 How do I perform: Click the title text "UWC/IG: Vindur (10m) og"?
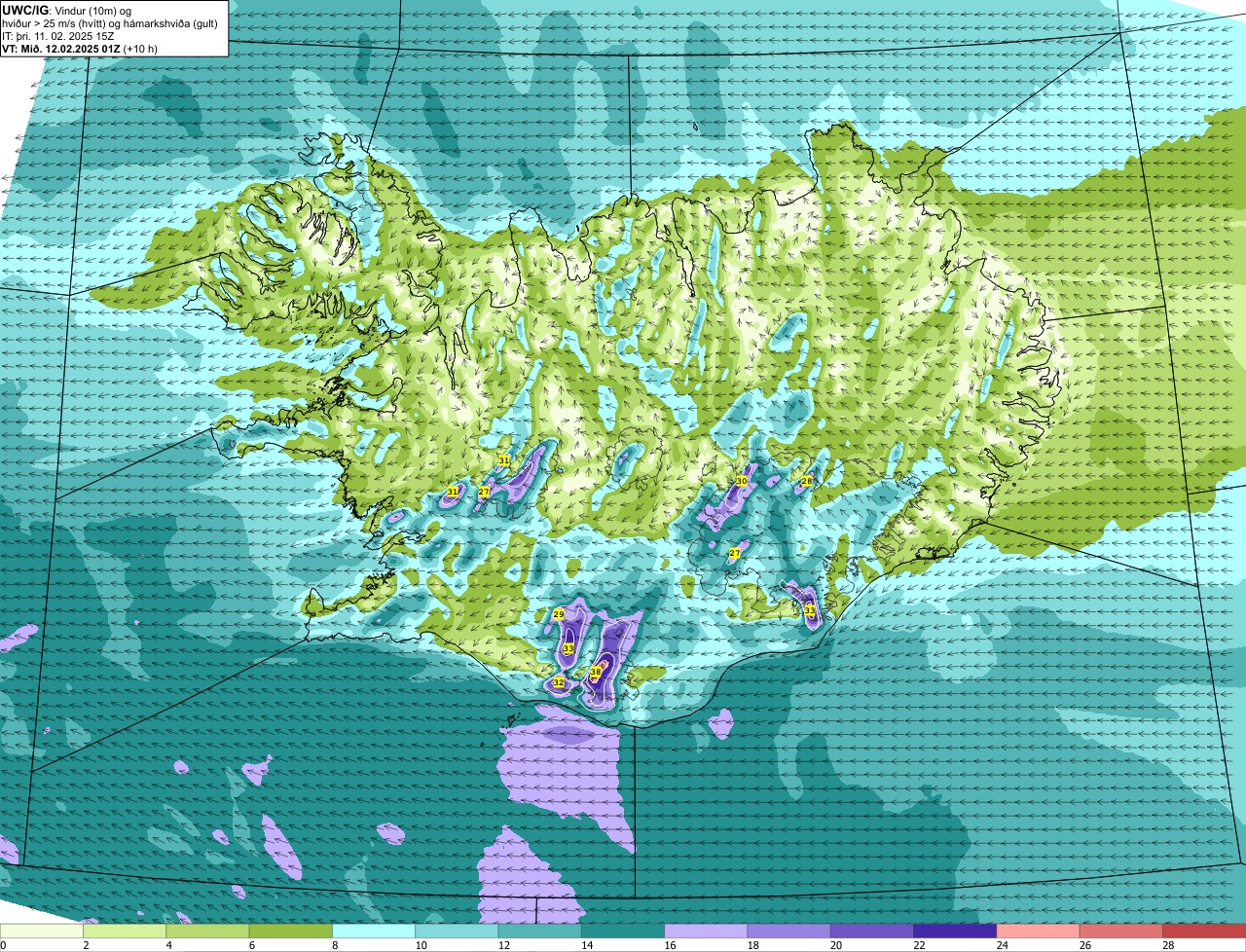(67, 10)
